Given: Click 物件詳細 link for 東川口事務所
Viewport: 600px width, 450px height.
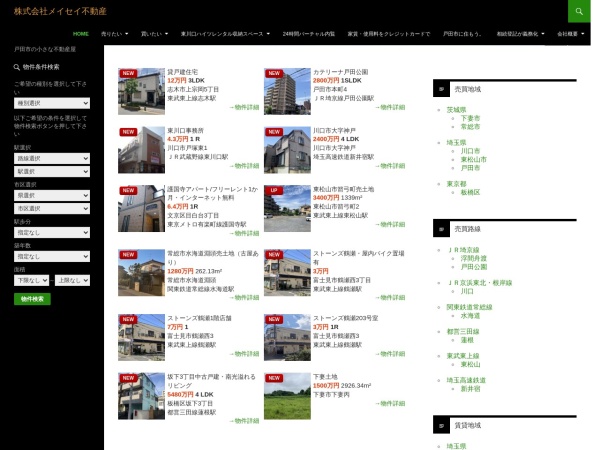Looking at the screenshot, I should [244, 166].
